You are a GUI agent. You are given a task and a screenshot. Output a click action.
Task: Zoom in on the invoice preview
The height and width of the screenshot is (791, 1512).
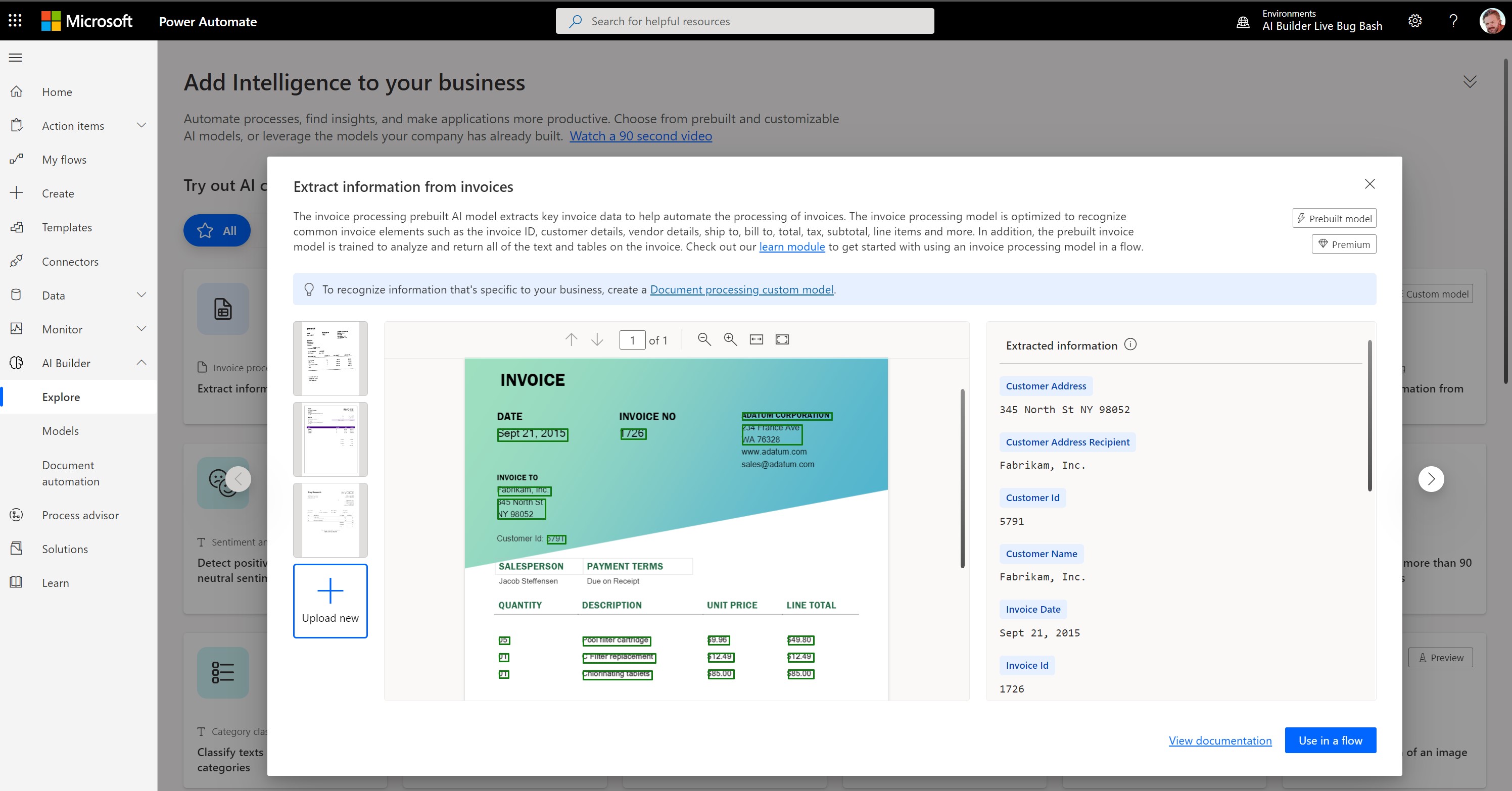(x=730, y=339)
